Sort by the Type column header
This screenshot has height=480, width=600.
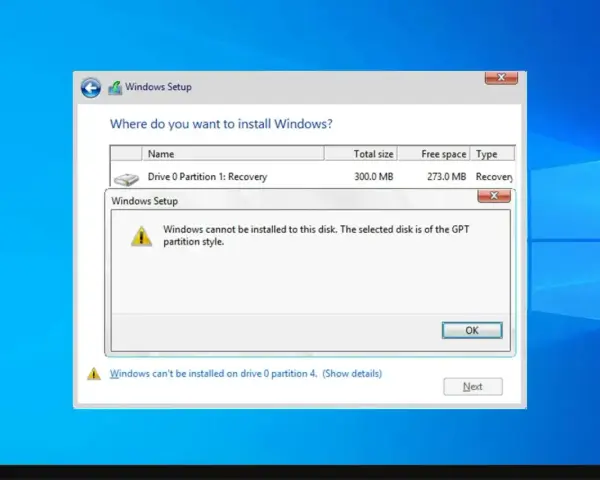click(x=492, y=154)
